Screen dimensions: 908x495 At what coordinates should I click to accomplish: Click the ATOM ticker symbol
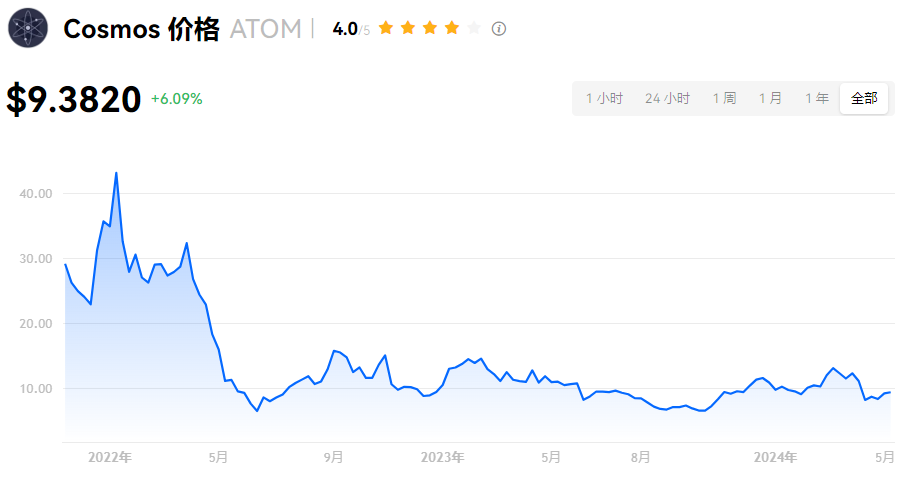pyautogui.click(x=265, y=29)
